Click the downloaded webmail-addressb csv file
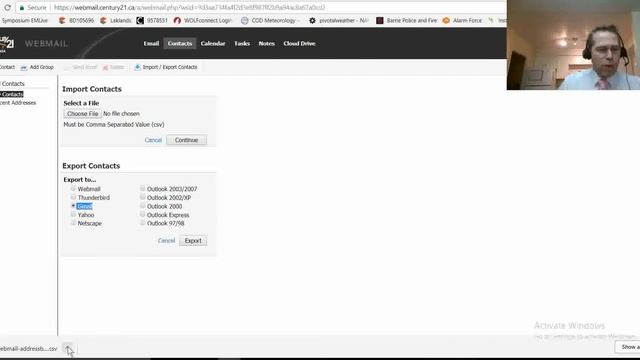The width and height of the screenshot is (640, 360). [29, 349]
